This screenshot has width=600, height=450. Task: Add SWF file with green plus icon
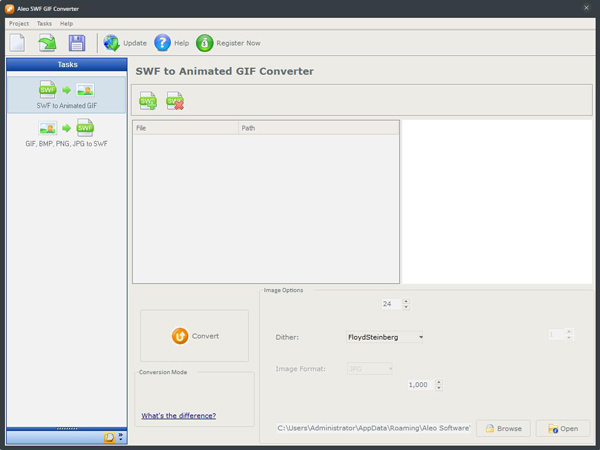click(x=148, y=101)
